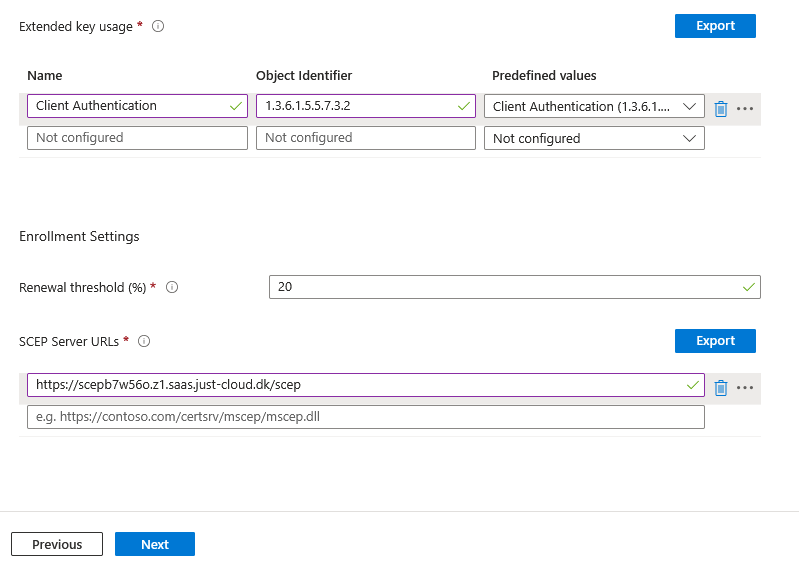This screenshot has width=799, height=563.
Task: Show the SCEP Server URLs info icon
Action: [x=144, y=341]
